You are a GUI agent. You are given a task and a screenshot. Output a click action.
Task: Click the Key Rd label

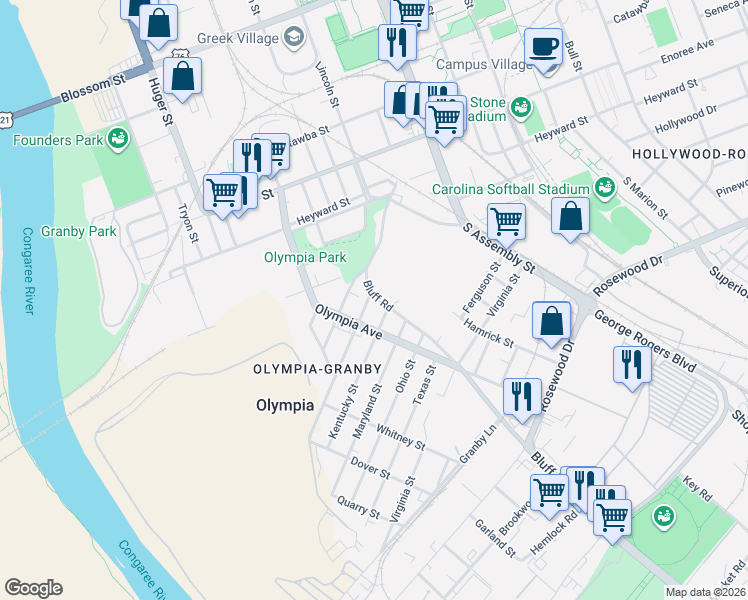697,489
